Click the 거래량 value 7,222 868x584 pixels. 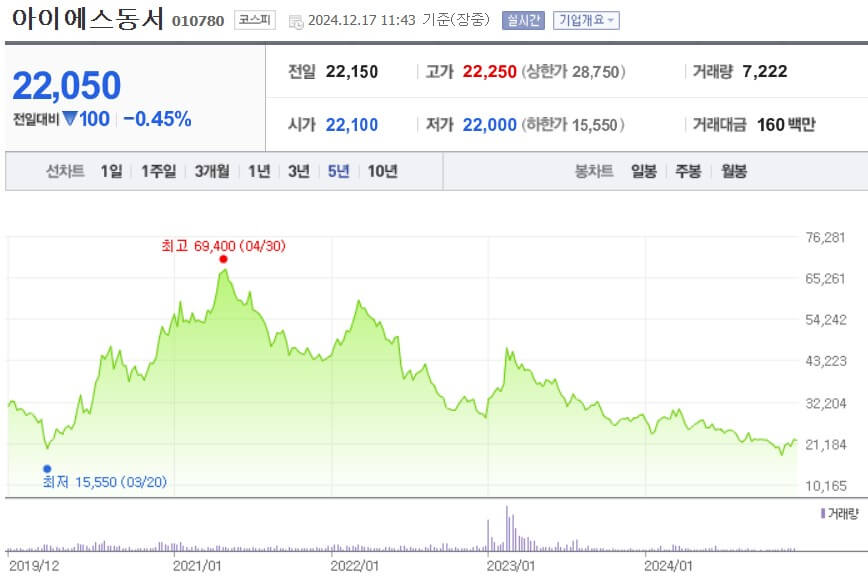point(764,71)
